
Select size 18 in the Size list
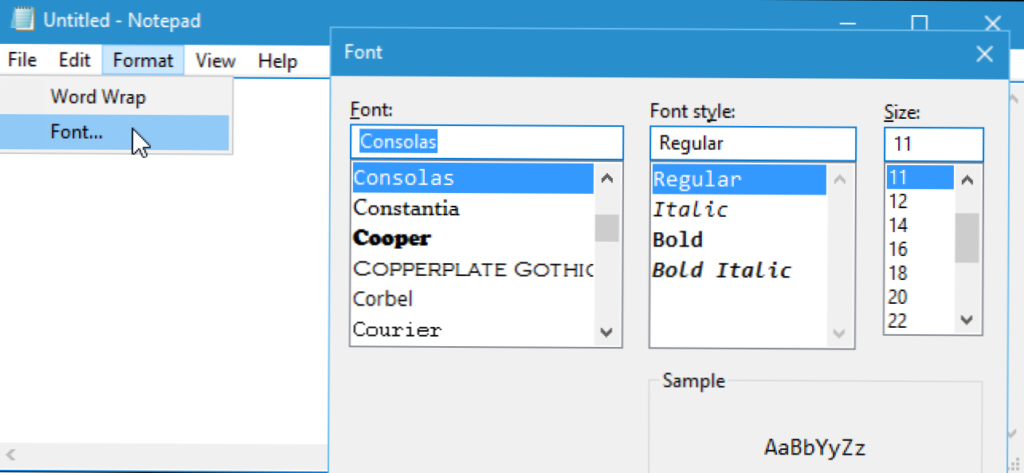[x=897, y=273]
